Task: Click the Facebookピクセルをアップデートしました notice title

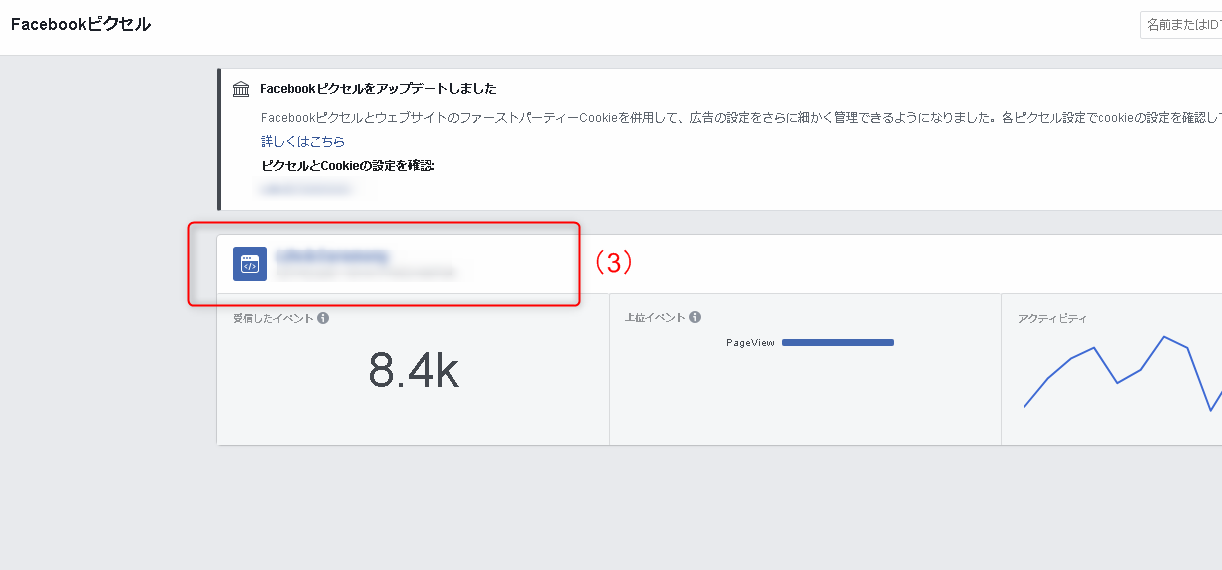Action: [x=378, y=89]
